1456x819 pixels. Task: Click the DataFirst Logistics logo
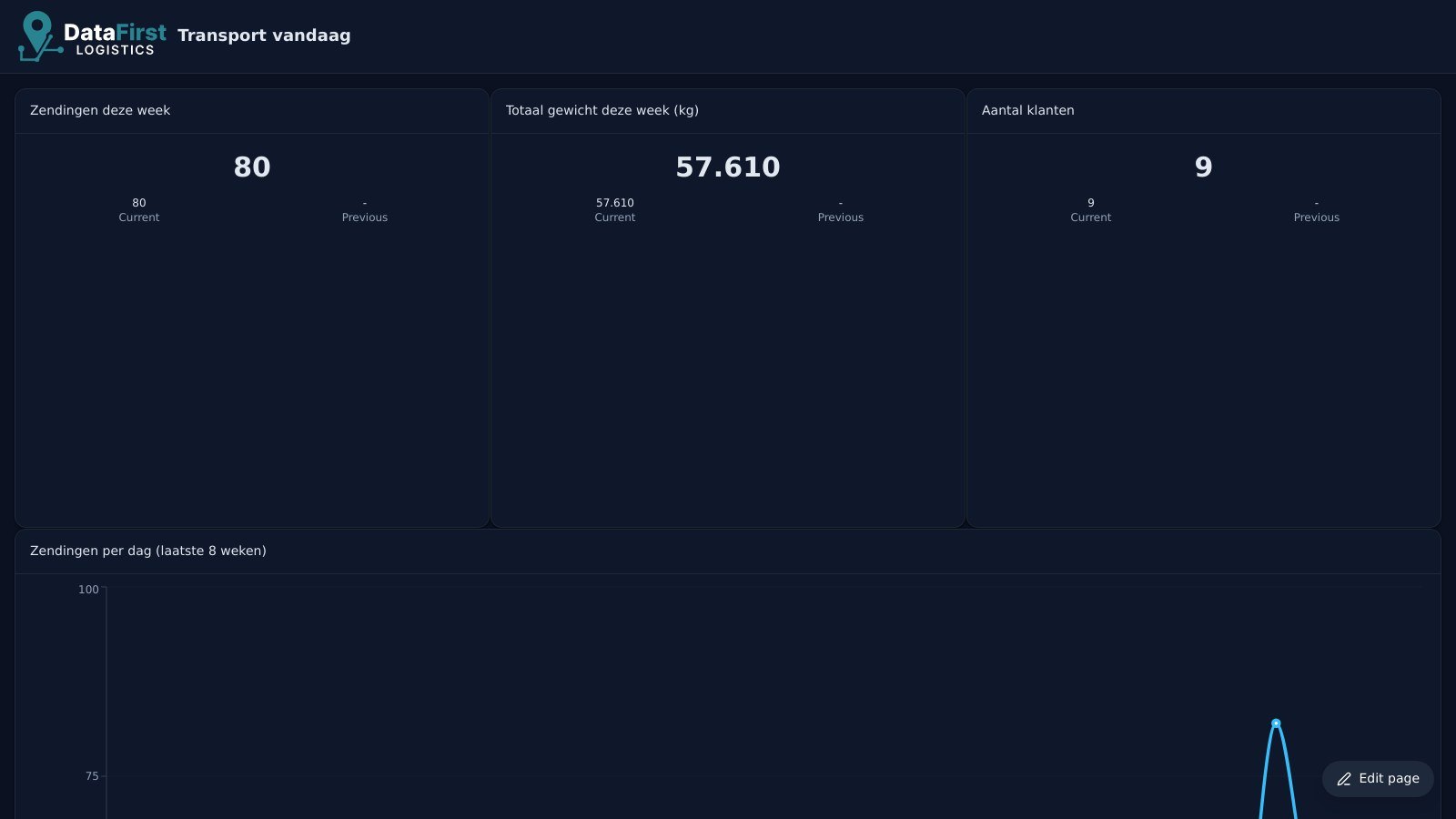92,36
